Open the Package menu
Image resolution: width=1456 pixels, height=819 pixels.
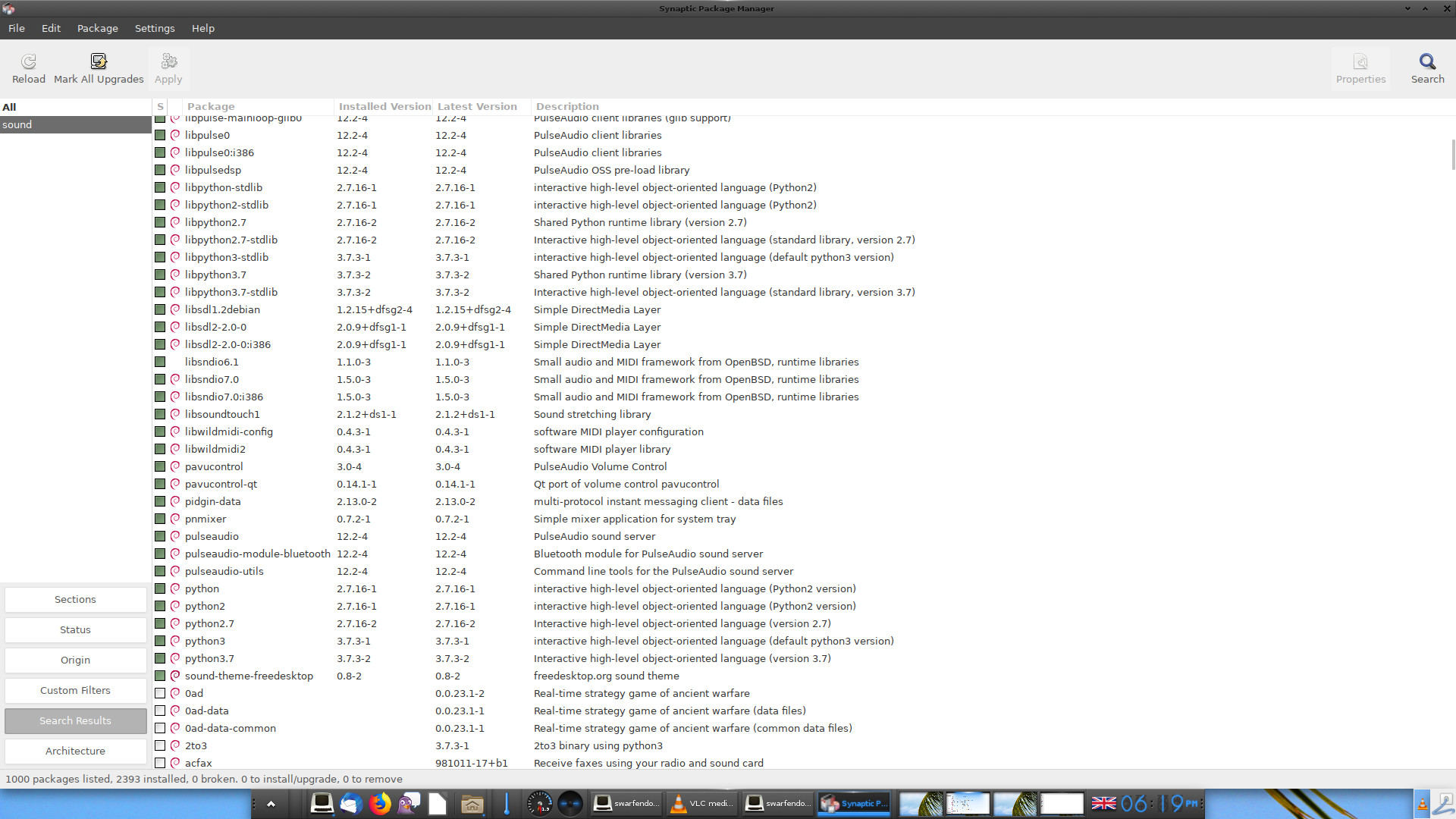pyautogui.click(x=97, y=28)
